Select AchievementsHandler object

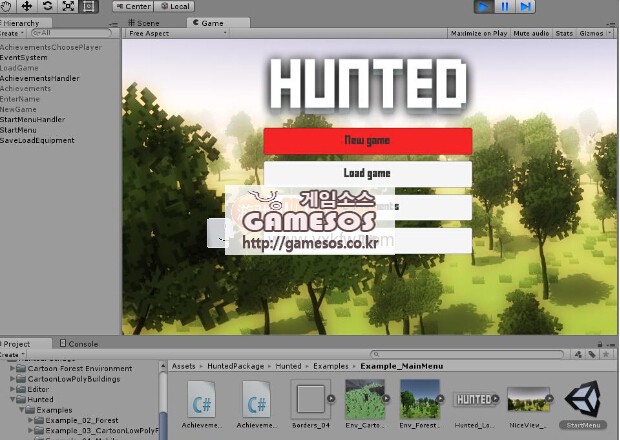coord(40,78)
